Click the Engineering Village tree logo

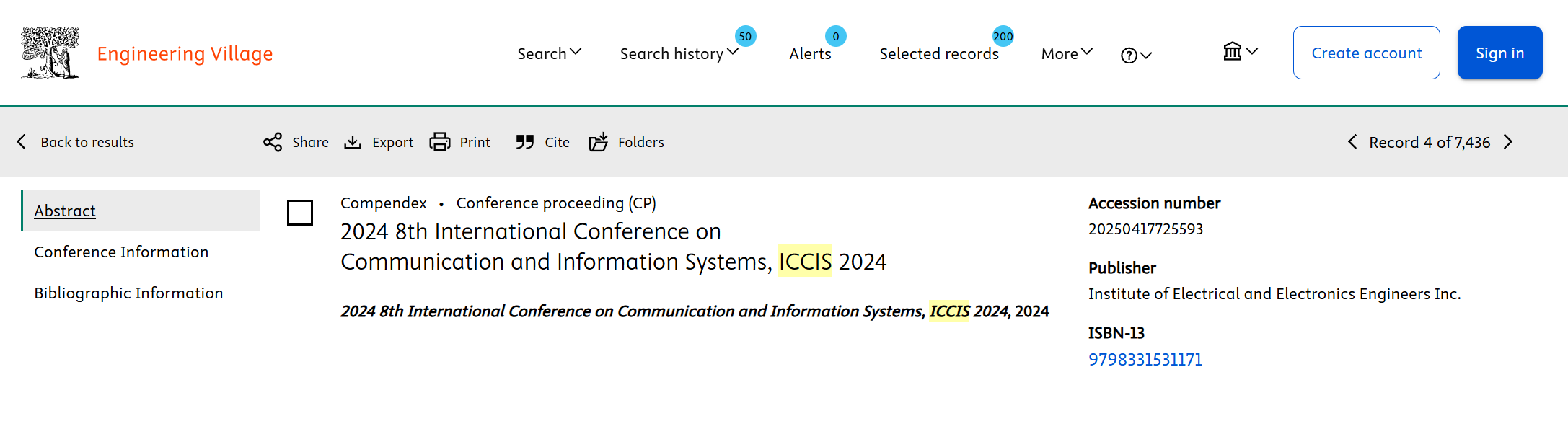pos(50,53)
